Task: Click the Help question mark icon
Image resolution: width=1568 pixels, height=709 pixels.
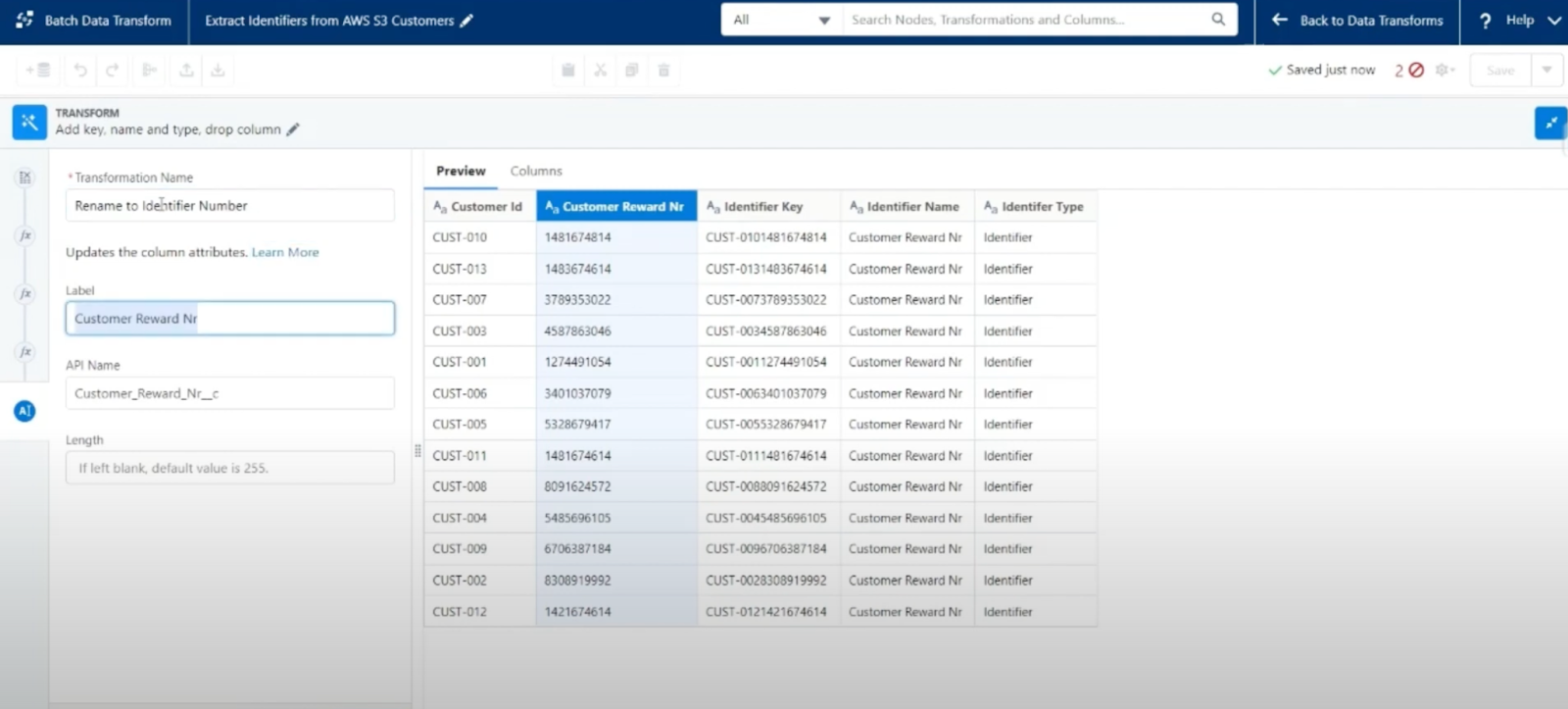Action: pyautogui.click(x=1486, y=21)
